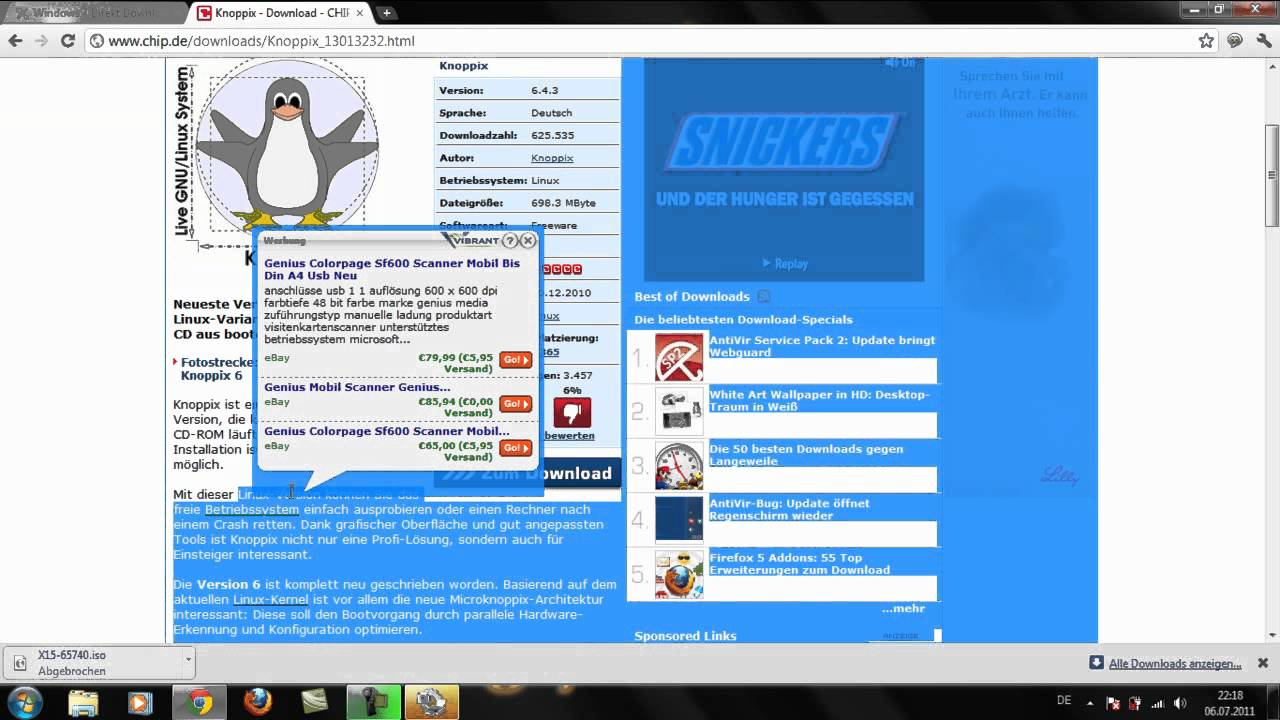Open the green sticky-note taskbar app
1280x720 pixels.
pos(315,702)
